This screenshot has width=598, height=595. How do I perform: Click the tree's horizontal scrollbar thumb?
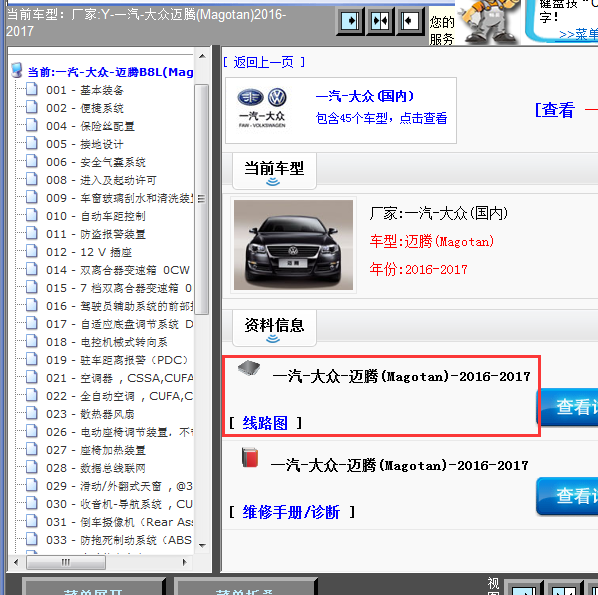(66, 562)
